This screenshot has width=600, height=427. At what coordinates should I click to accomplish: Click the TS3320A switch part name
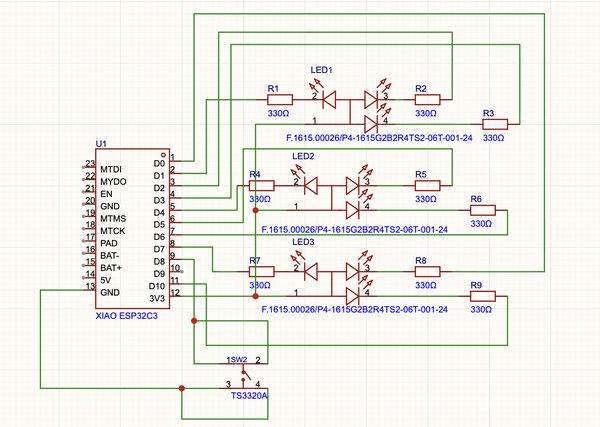coord(249,396)
